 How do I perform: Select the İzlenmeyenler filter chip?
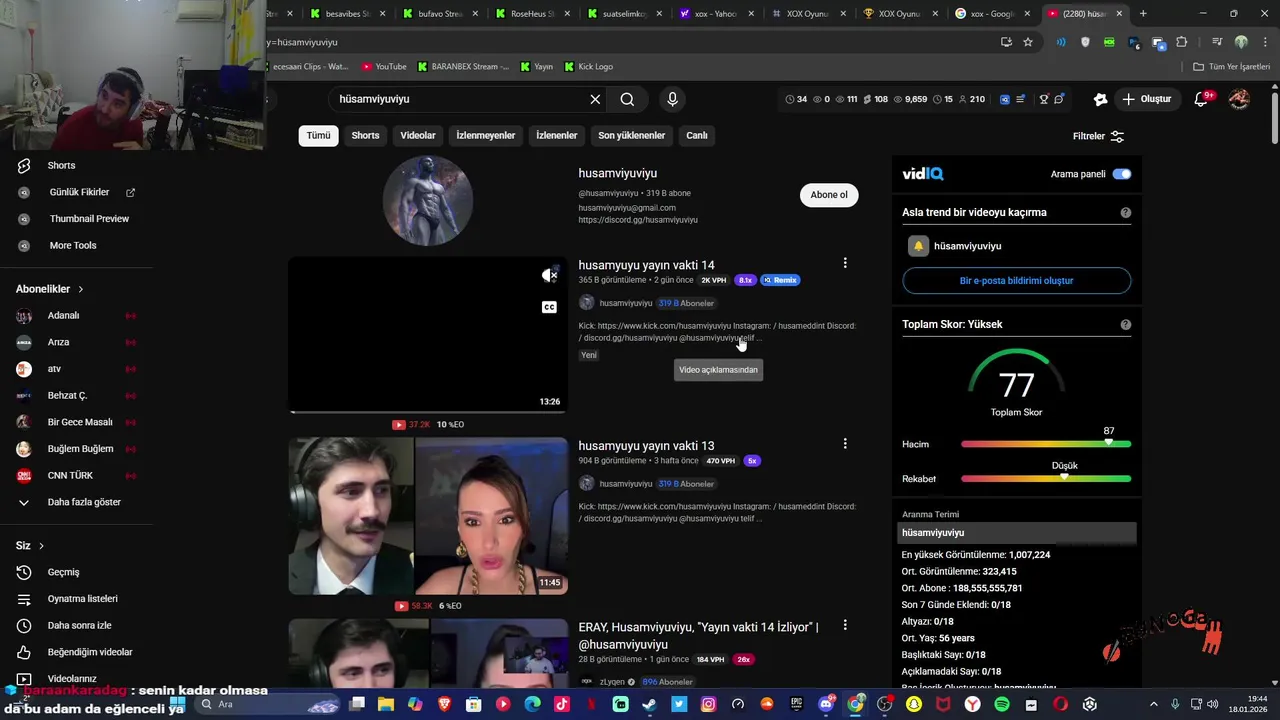click(x=486, y=135)
